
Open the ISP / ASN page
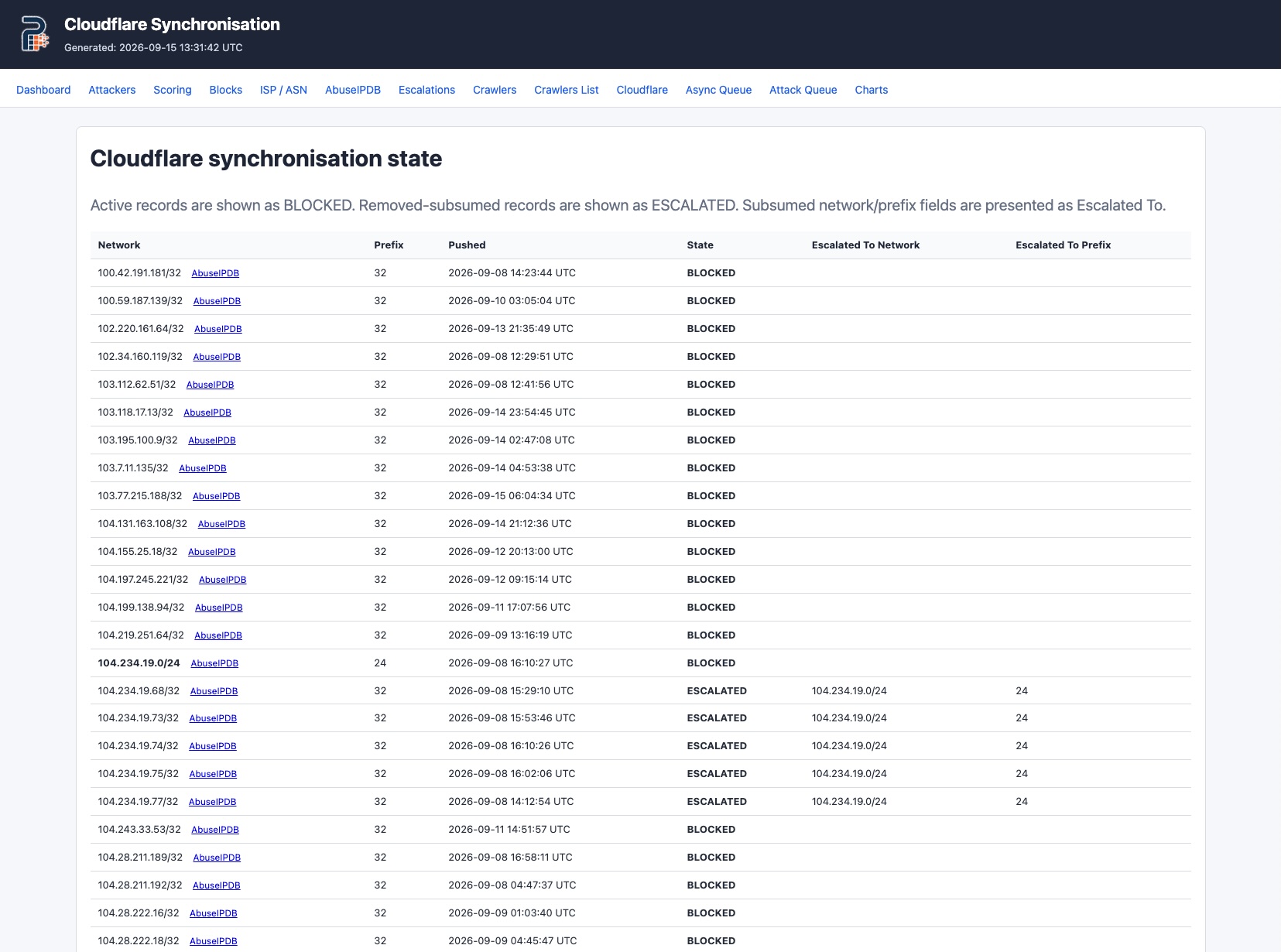click(283, 90)
